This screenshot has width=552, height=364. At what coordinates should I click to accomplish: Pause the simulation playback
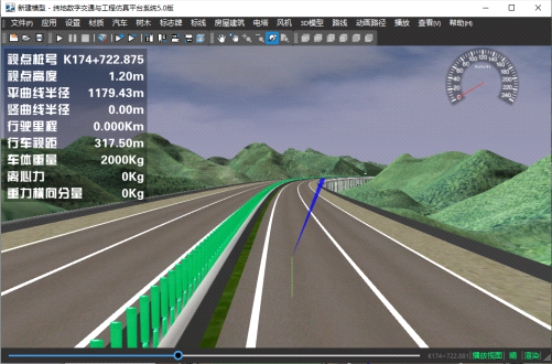click(x=72, y=38)
